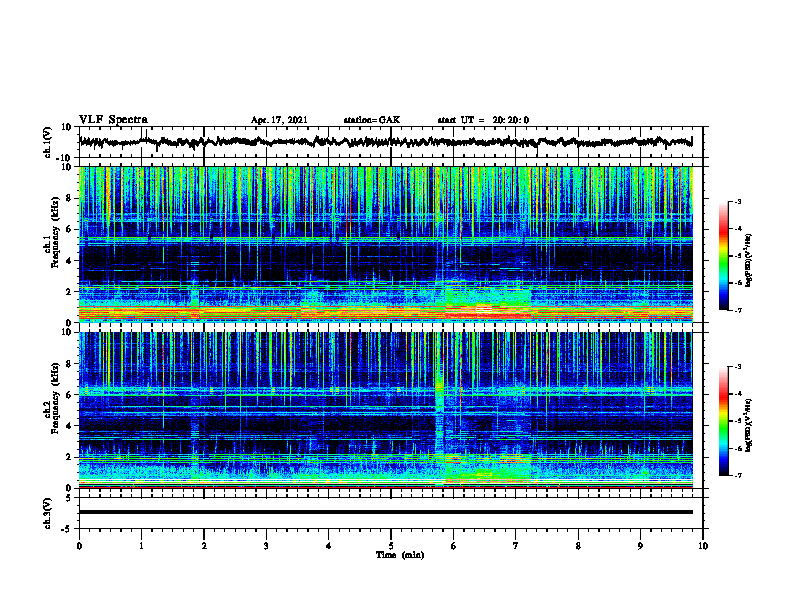The height and width of the screenshot is (612, 792).
Task: Click the "start UT = 20:20:0" text
Action: point(483,120)
